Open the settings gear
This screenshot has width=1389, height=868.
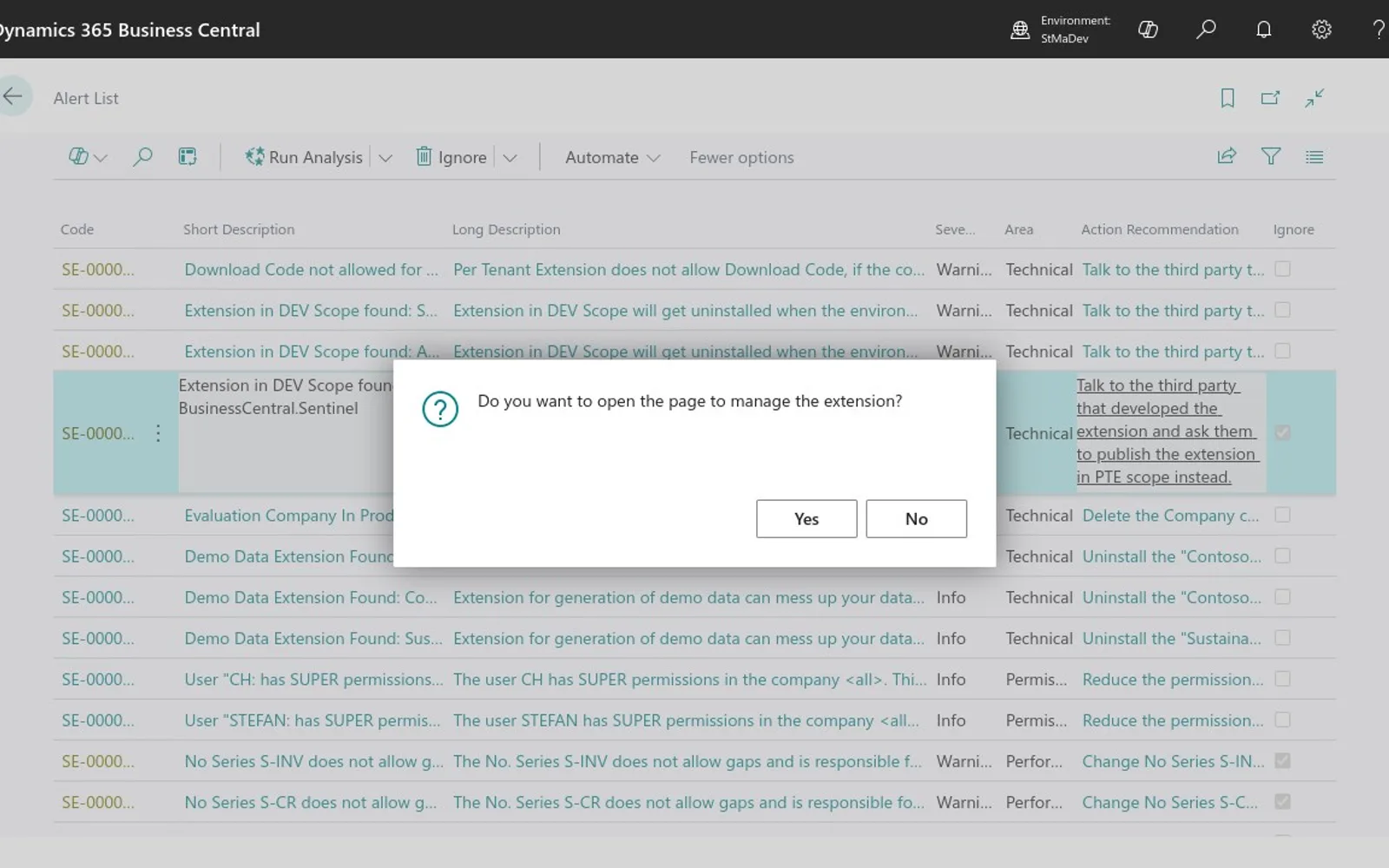click(x=1321, y=30)
